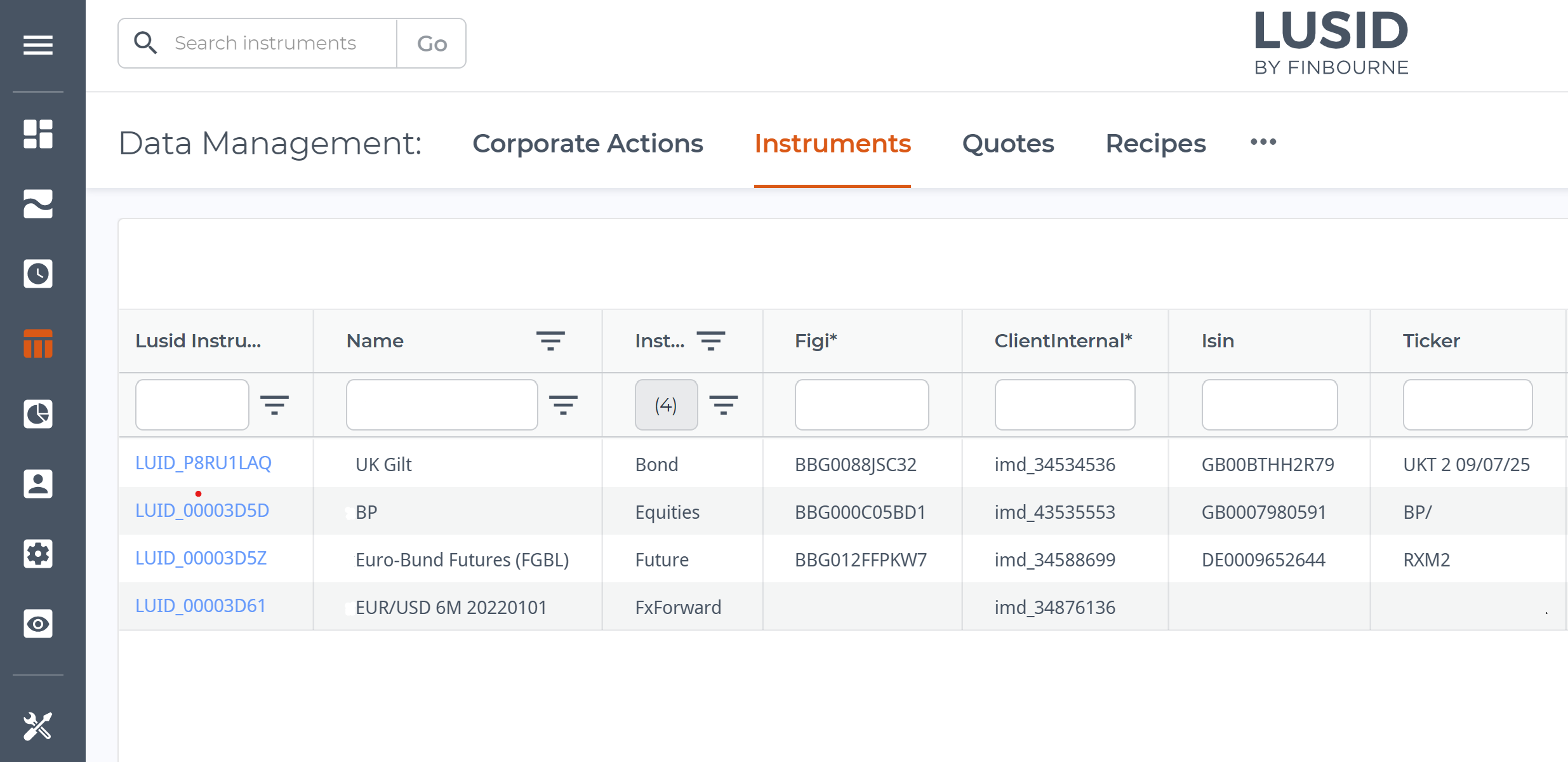Screen dimensions: 1568x762
Task: Click the LUSID by Finbourne logo
Action: [x=1331, y=43]
